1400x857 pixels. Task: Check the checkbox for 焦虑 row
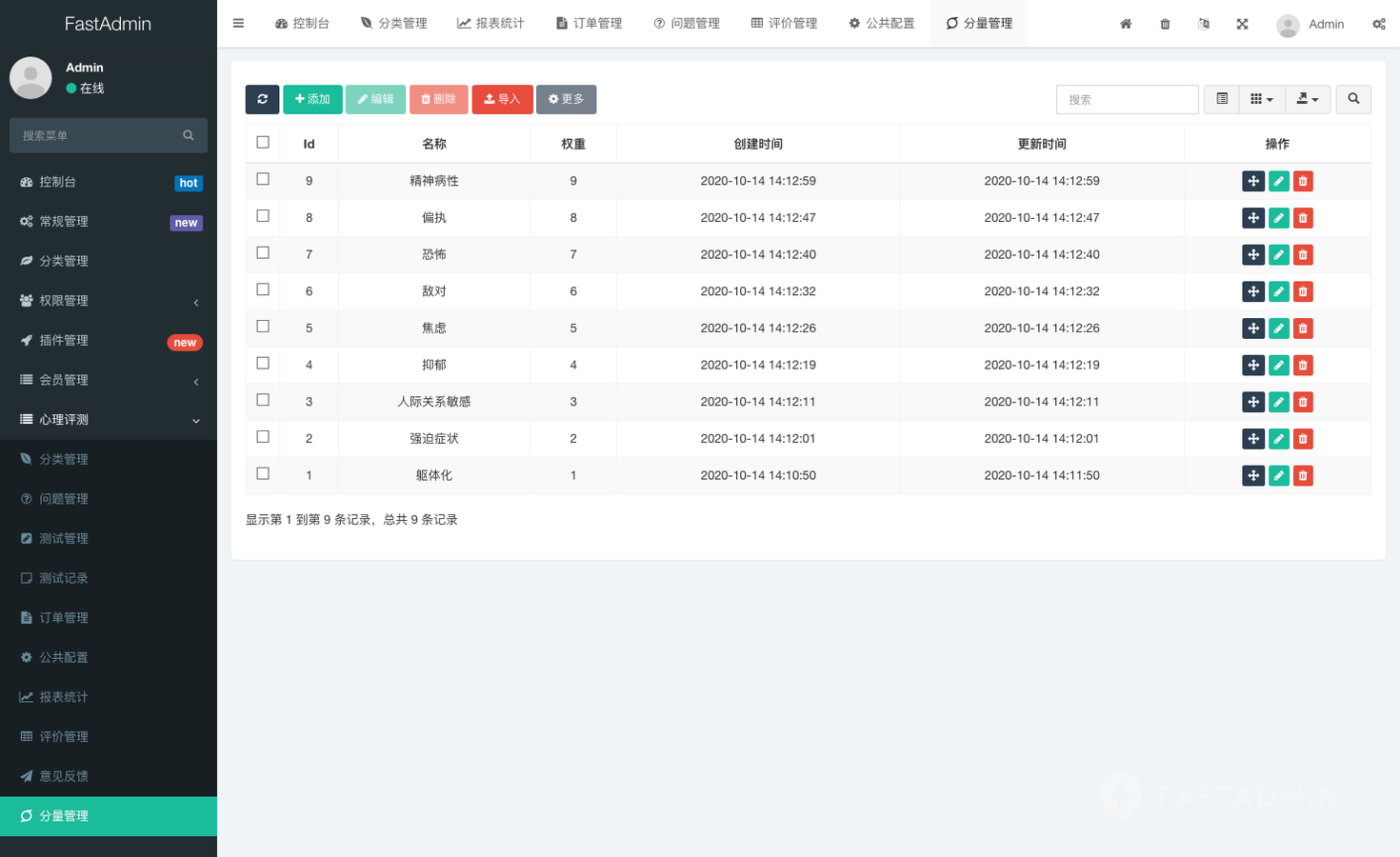pyautogui.click(x=263, y=327)
